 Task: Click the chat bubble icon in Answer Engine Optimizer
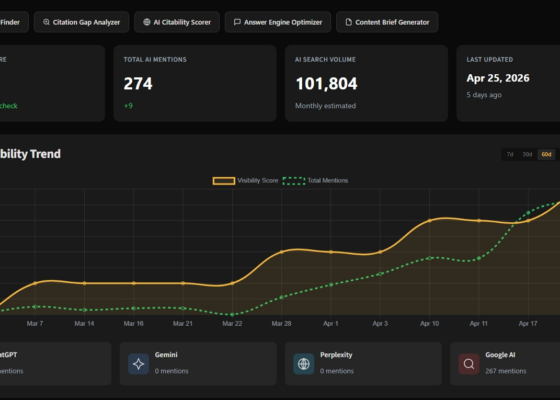click(x=237, y=22)
